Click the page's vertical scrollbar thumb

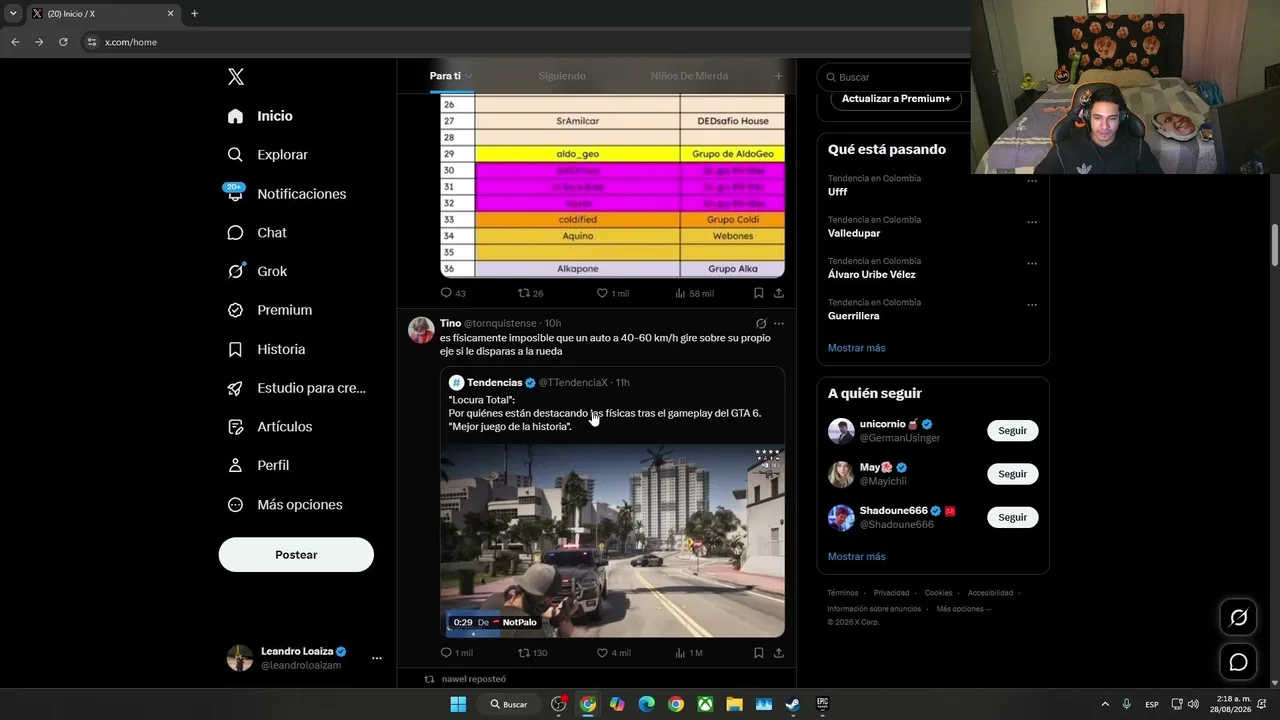(1275, 245)
